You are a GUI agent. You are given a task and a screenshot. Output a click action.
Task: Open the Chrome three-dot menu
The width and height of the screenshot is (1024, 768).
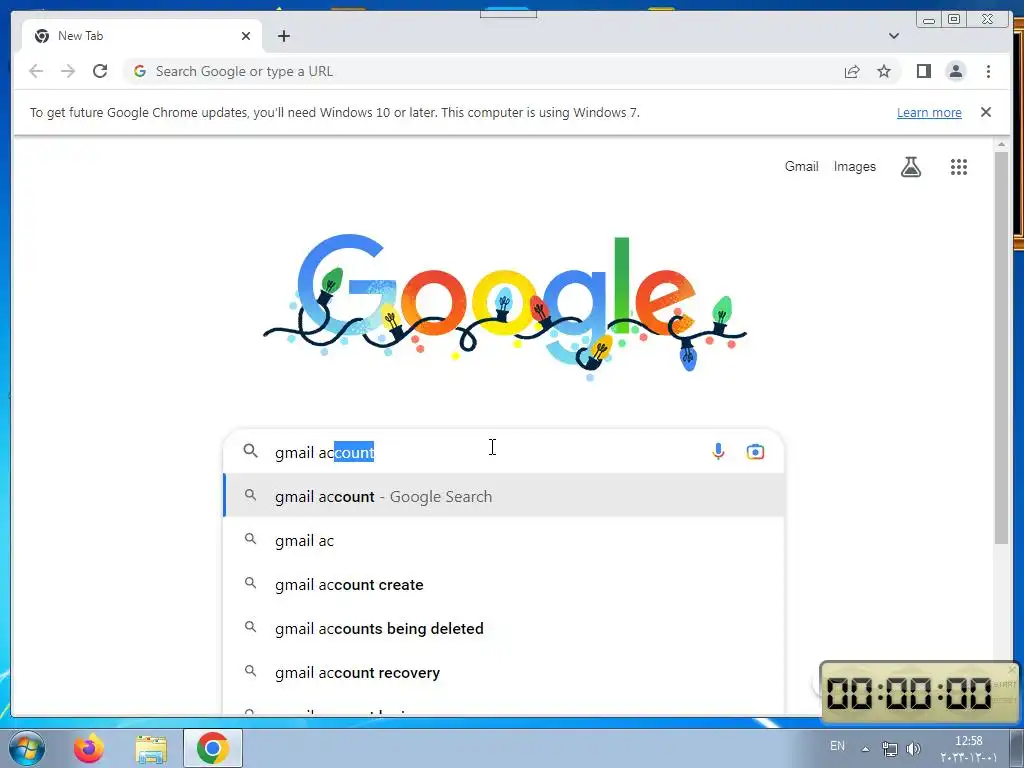988,71
